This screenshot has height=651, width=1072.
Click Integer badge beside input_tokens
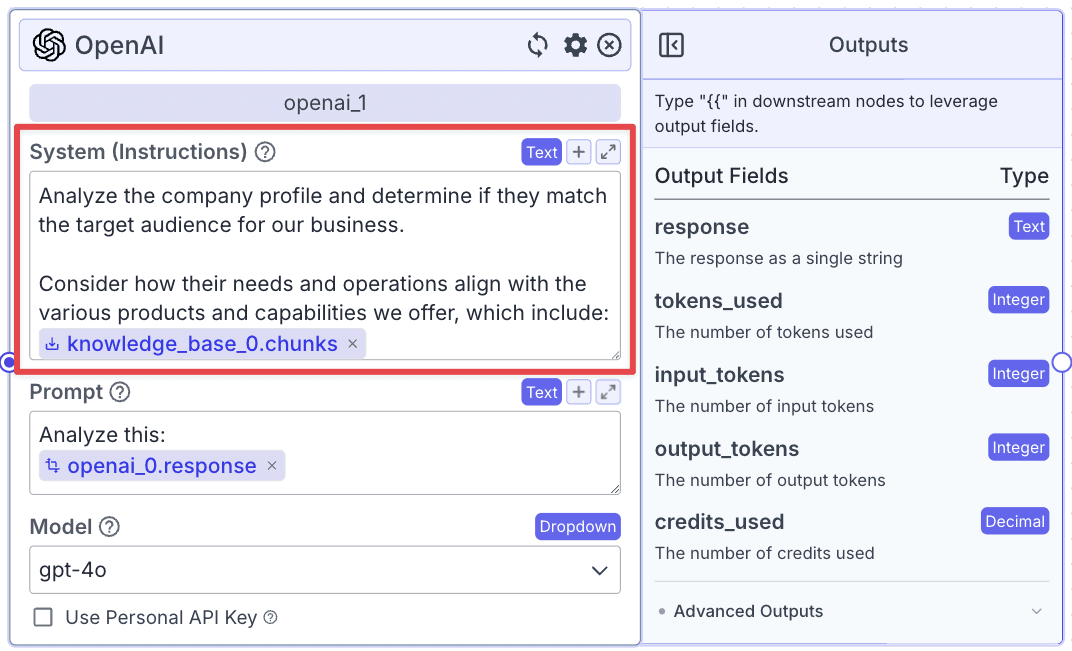1019,373
